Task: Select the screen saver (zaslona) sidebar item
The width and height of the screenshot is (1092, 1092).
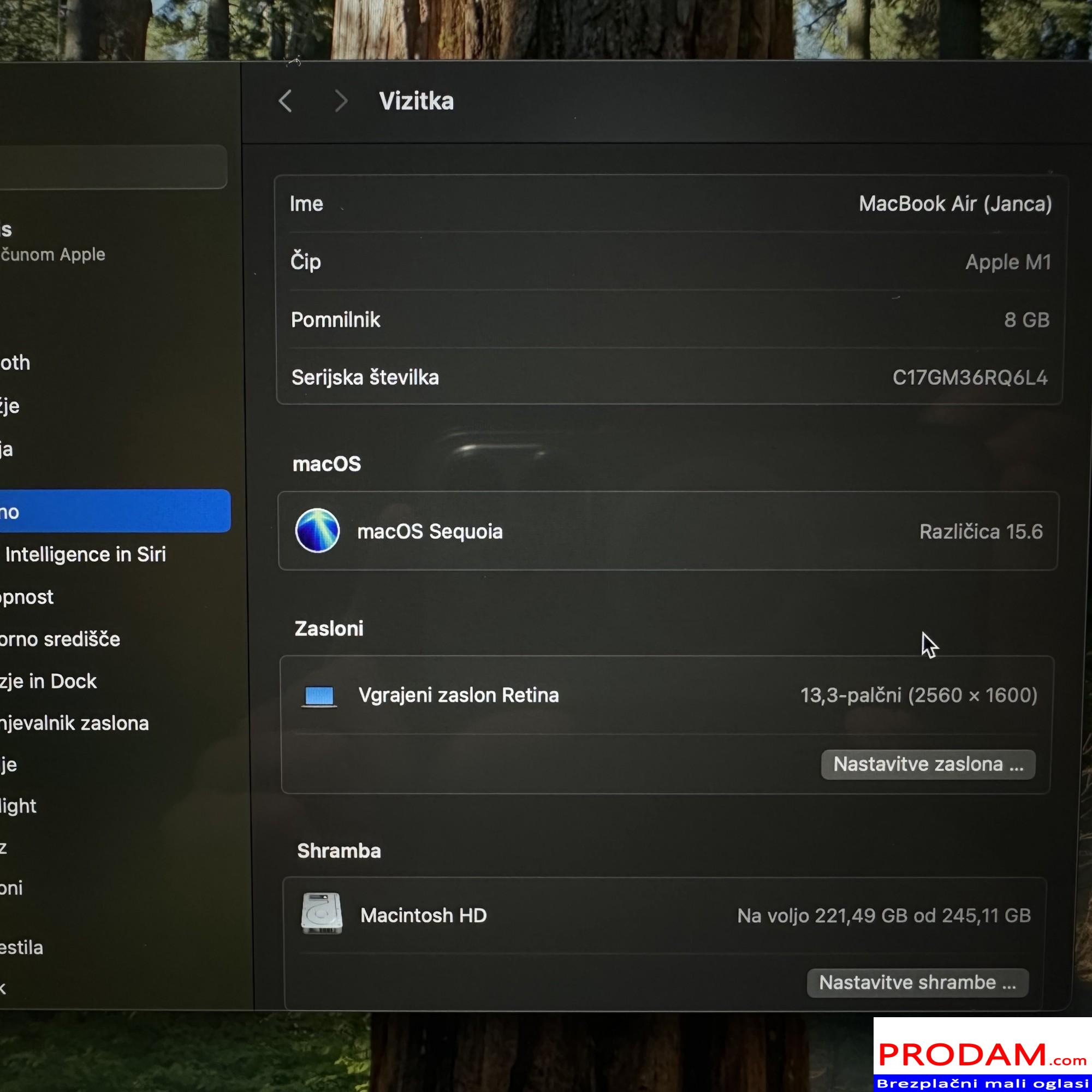Action: [x=74, y=723]
